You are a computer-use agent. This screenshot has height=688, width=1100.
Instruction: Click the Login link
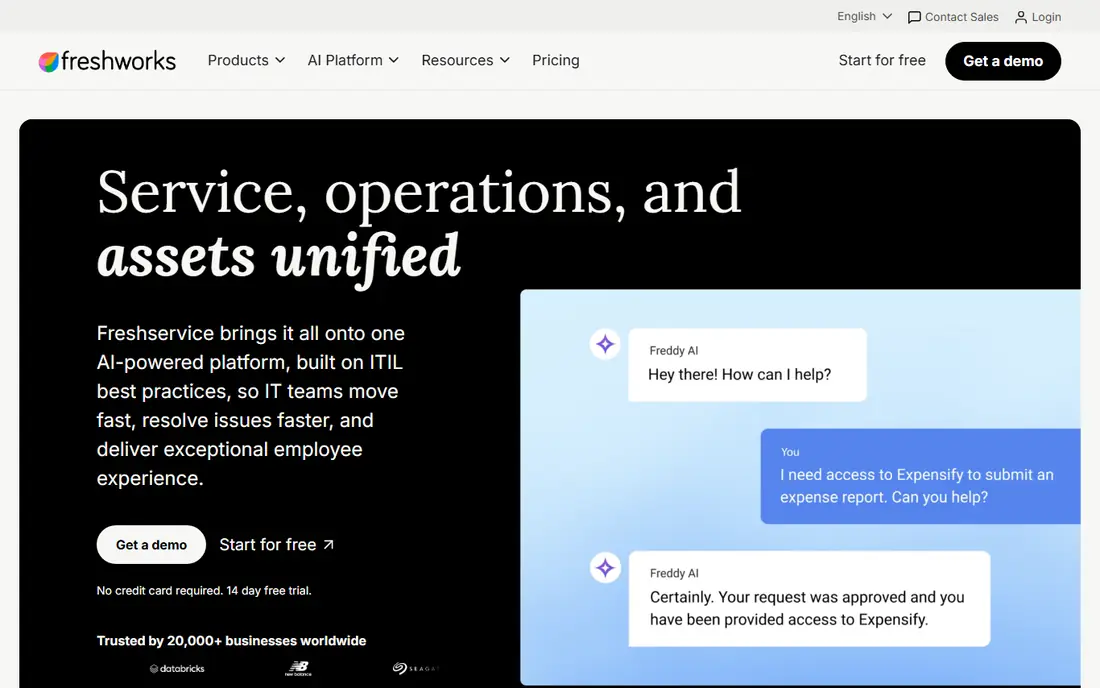(1038, 17)
